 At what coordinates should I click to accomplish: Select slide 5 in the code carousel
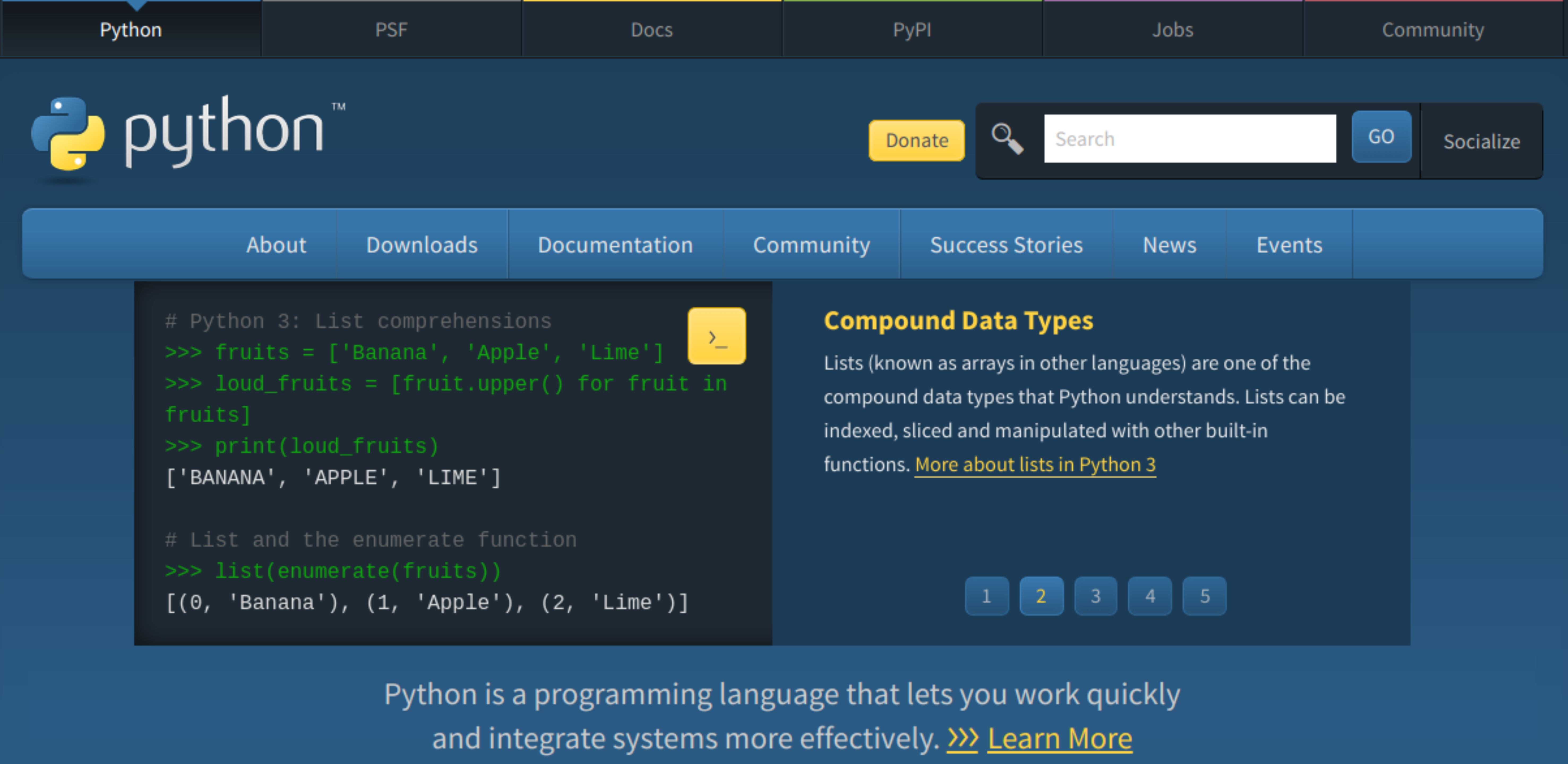pos(1204,596)
